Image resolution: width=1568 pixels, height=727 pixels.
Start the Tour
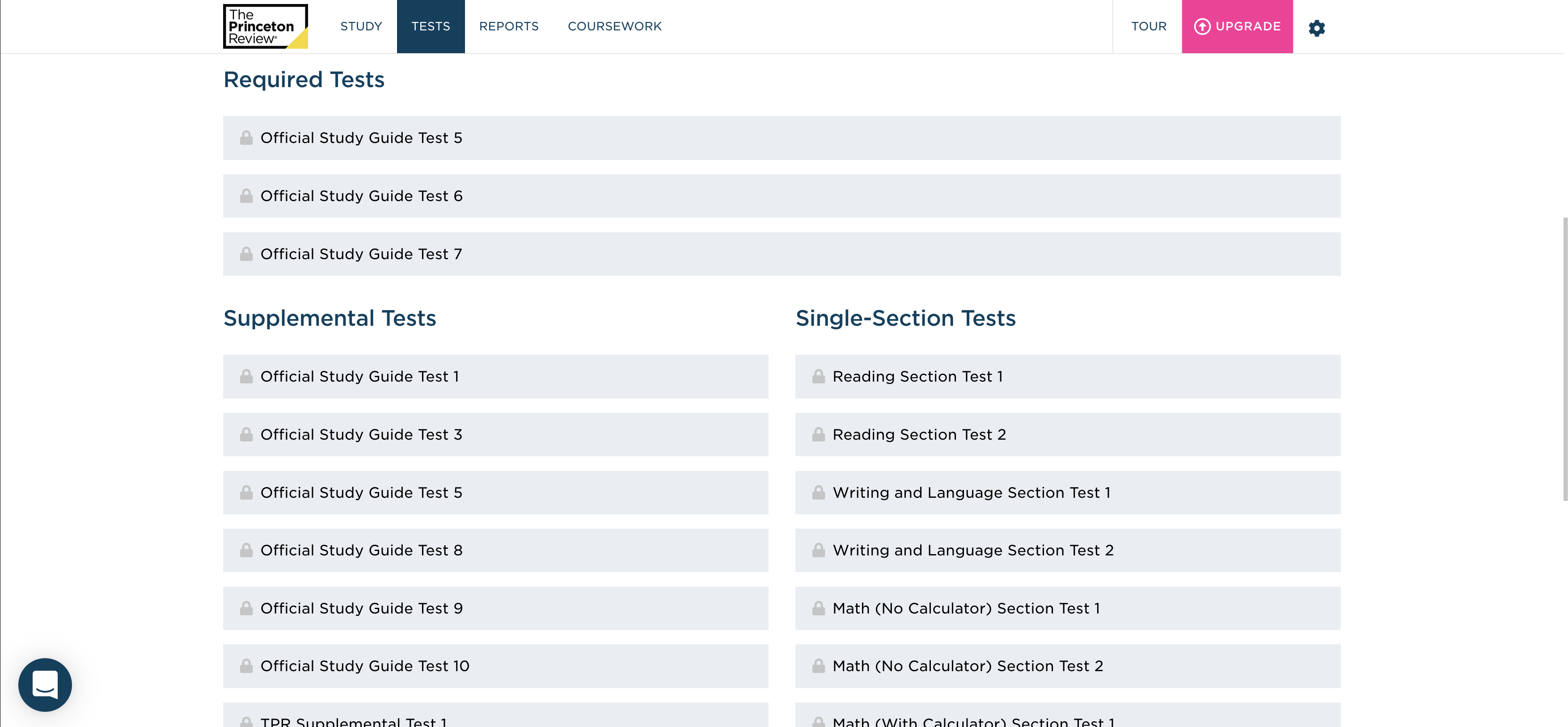1149,27
